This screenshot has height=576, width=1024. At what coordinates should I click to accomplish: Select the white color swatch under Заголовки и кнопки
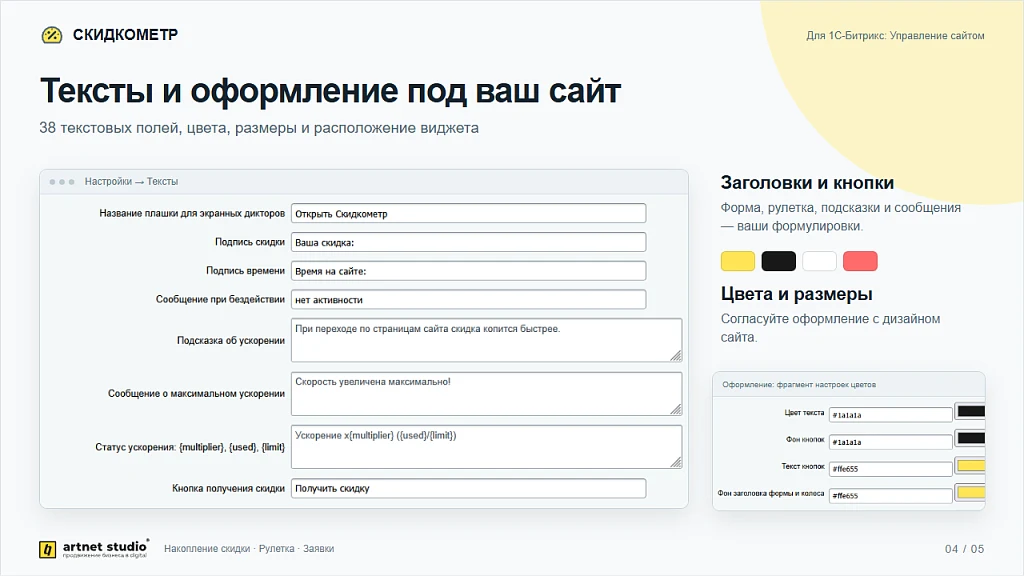click(x=820, y=261)
